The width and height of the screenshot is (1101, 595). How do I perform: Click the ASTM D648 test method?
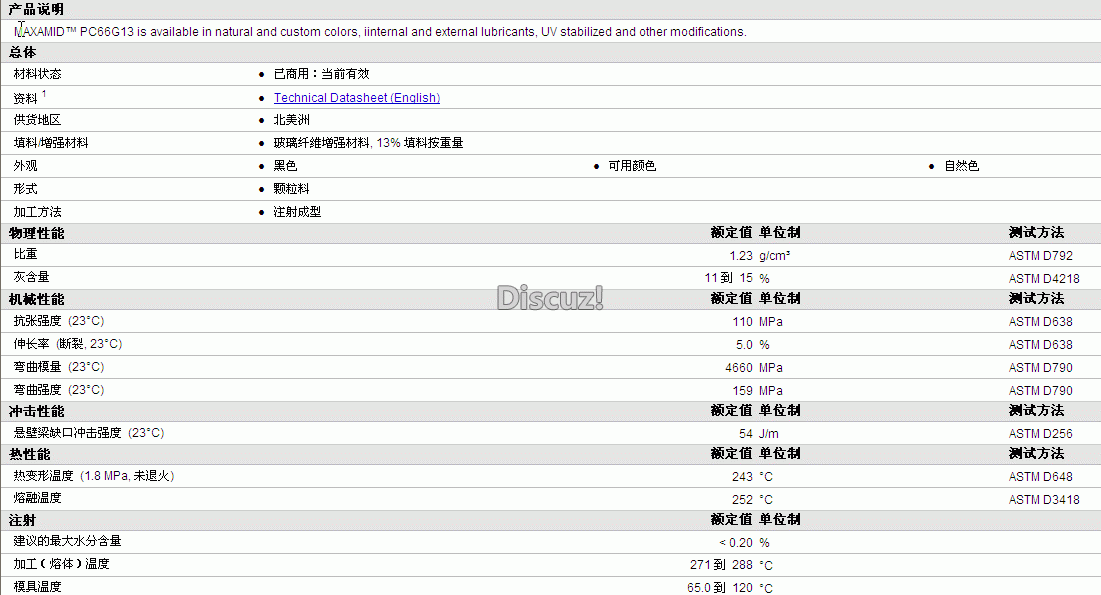pyautogui.click(x=1041, y=477)
